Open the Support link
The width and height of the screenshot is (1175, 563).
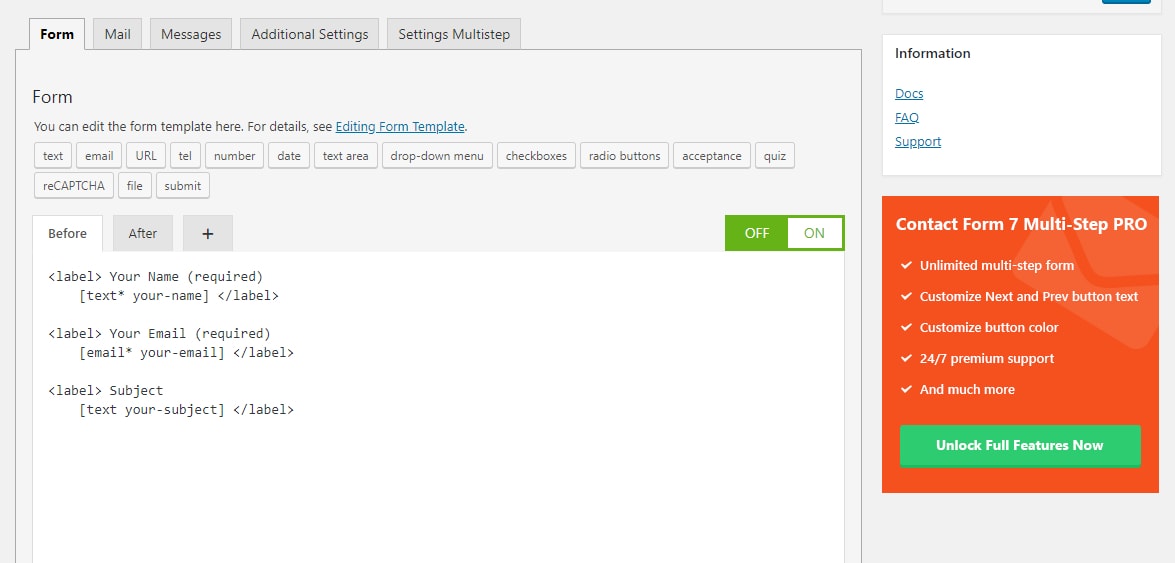pos(918,142)
